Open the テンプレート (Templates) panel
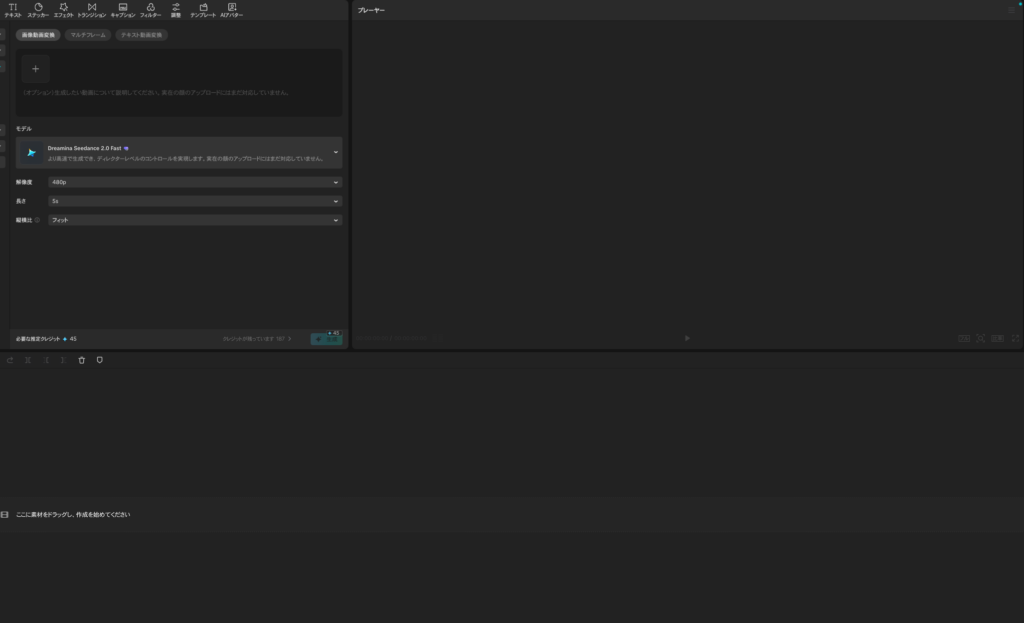The image size is (1024, 623). click(203, 10)
